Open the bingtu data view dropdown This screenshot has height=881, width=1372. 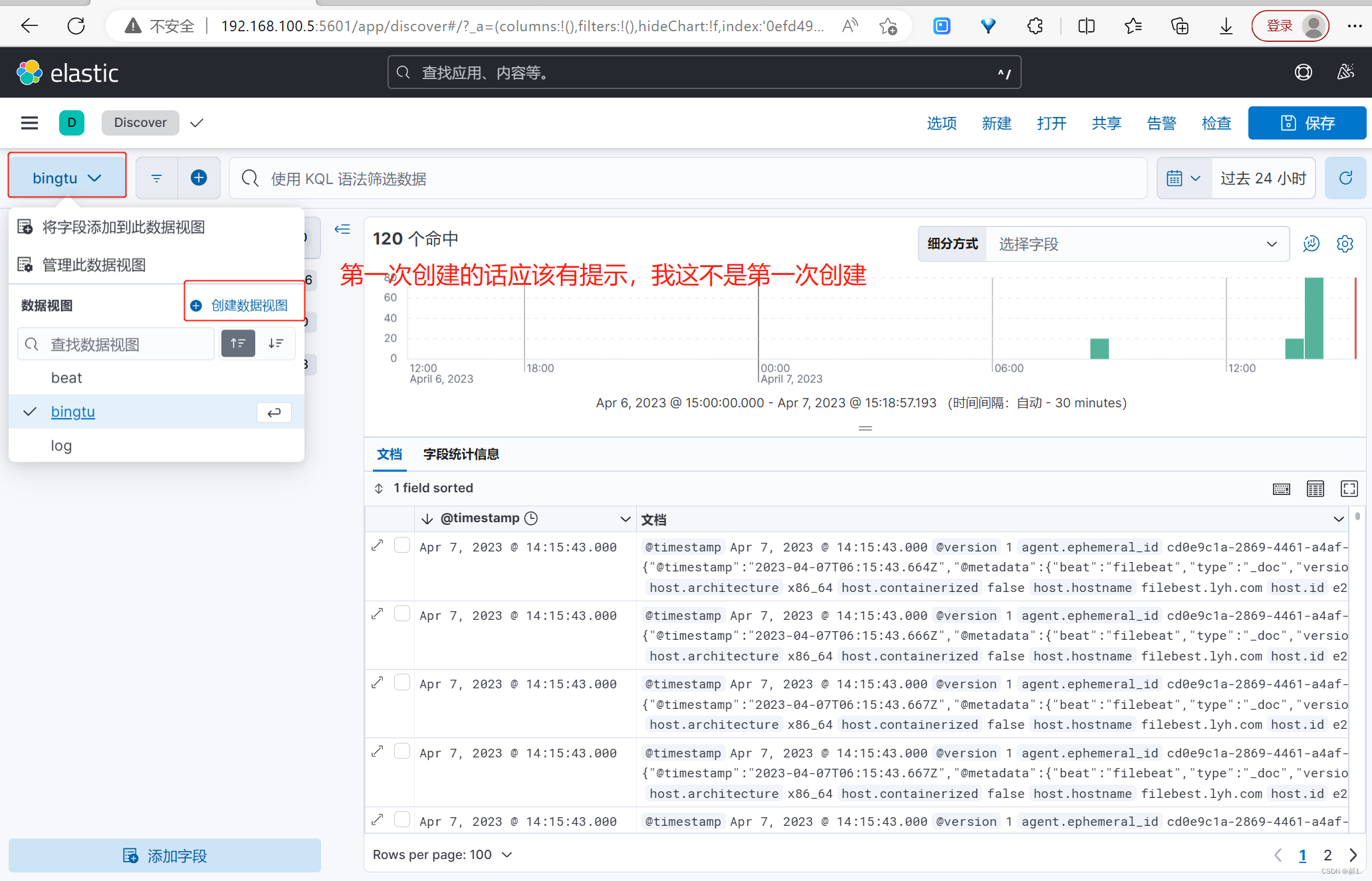(67, 178)
